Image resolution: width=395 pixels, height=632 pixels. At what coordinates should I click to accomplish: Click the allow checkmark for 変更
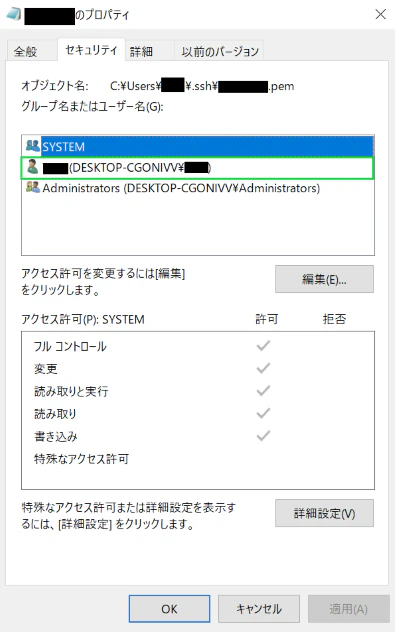click(x=263, y=368)
